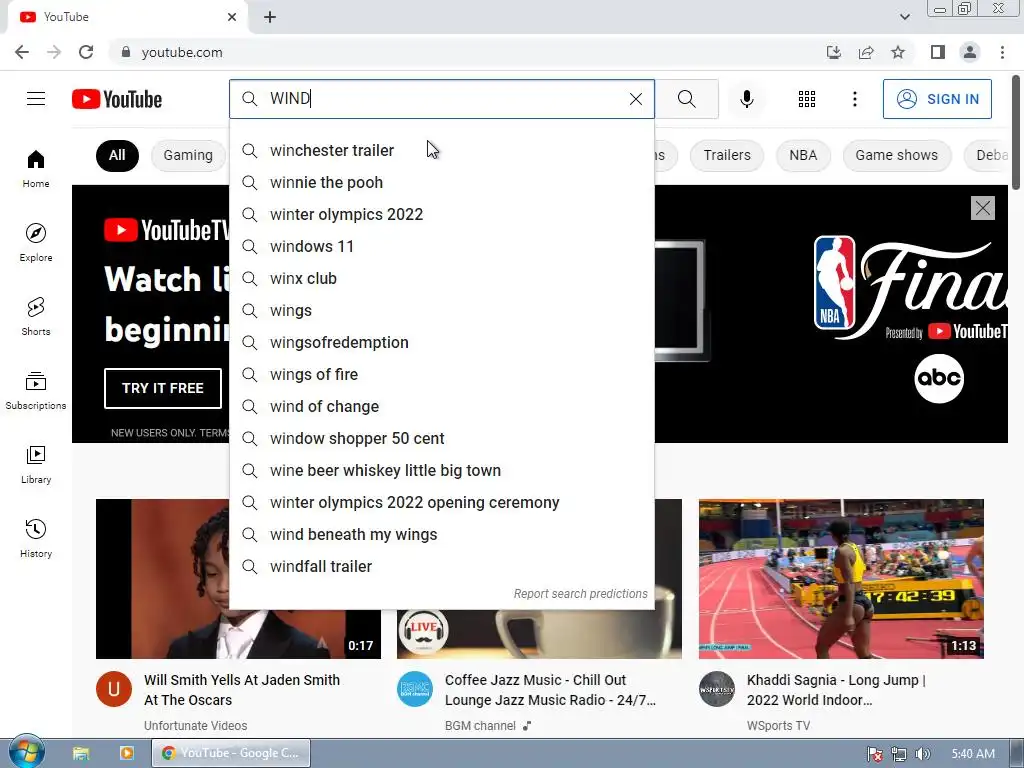Open Coffee Jazz Music video title

coord(551,690)
